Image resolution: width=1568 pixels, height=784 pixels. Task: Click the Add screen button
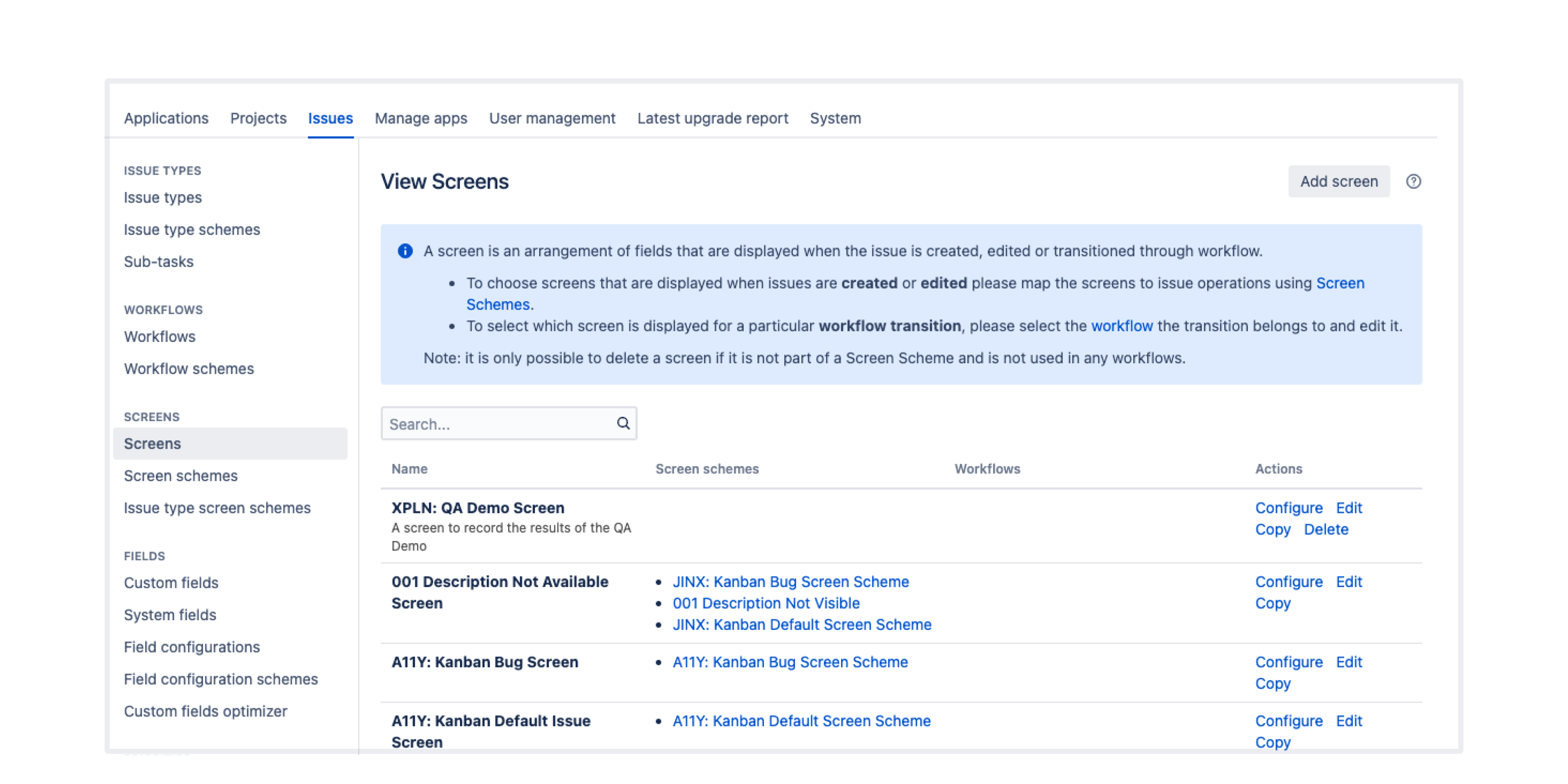click(x=1338, y=181)
